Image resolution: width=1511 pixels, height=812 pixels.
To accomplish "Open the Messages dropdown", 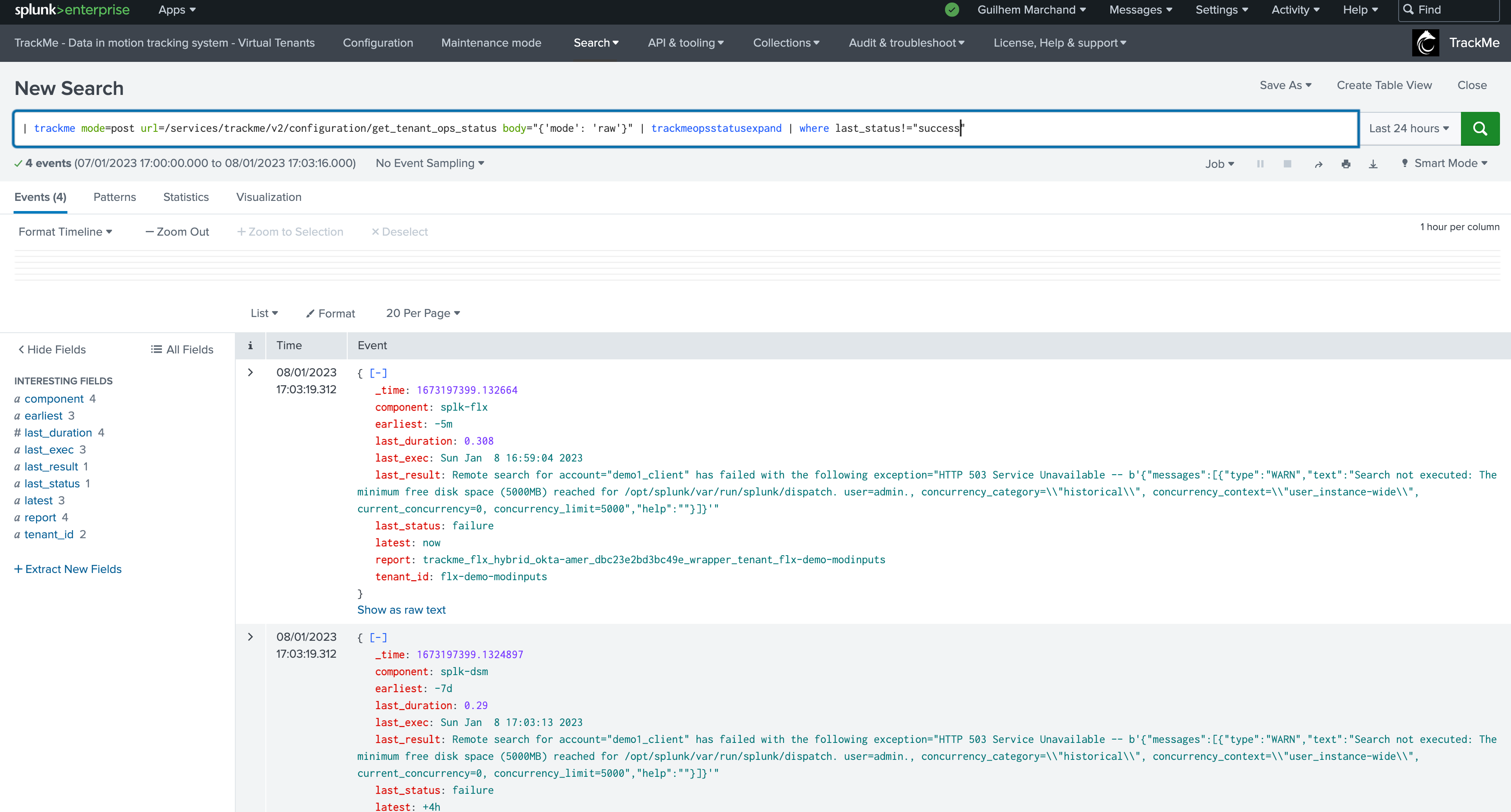I will (1141, 10).
